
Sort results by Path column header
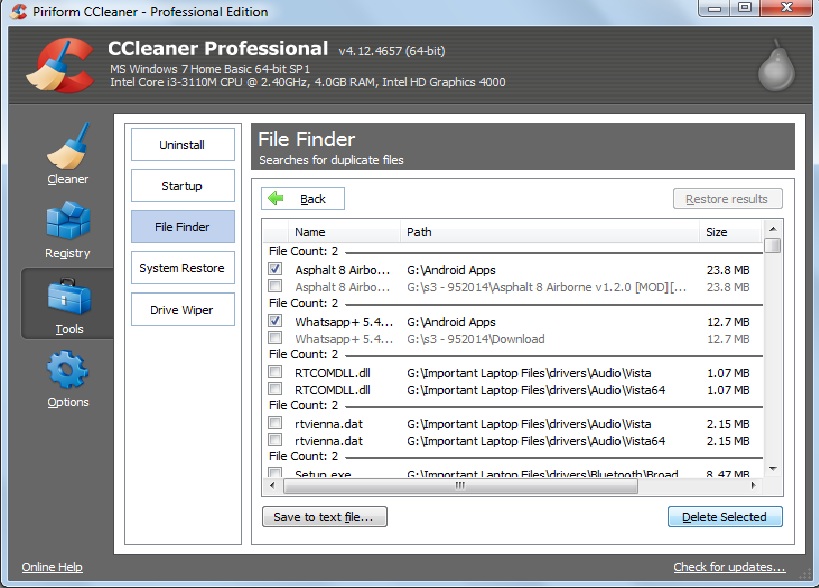coord(550,232)
